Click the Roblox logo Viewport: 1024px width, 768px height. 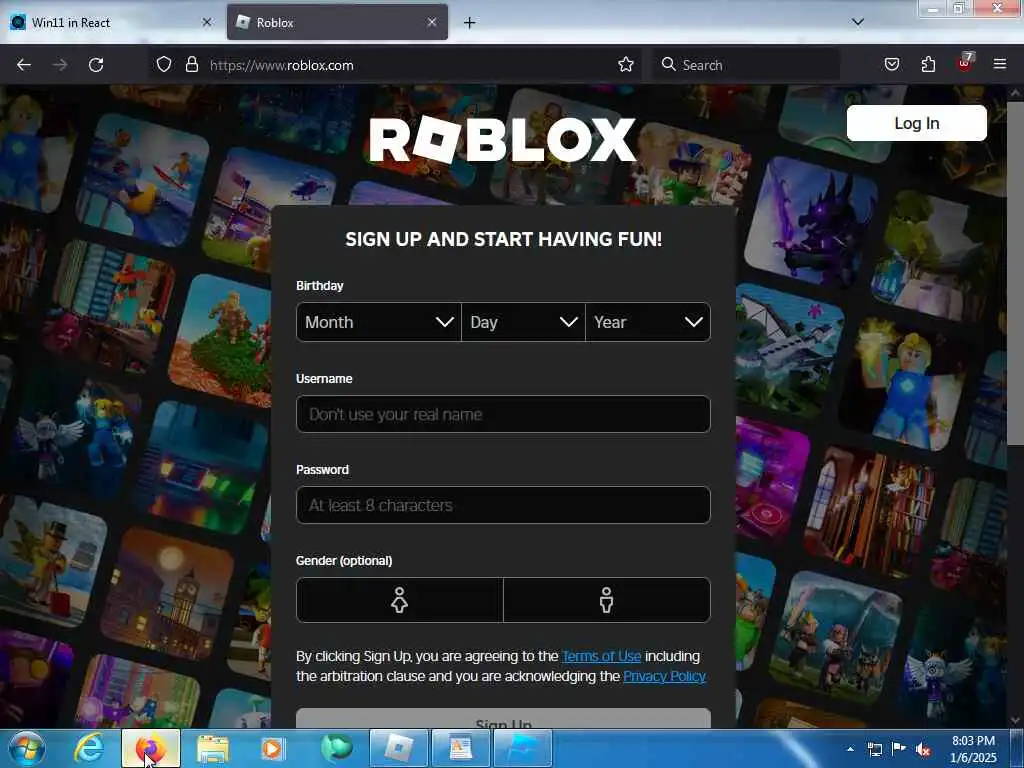pos(502,140)
